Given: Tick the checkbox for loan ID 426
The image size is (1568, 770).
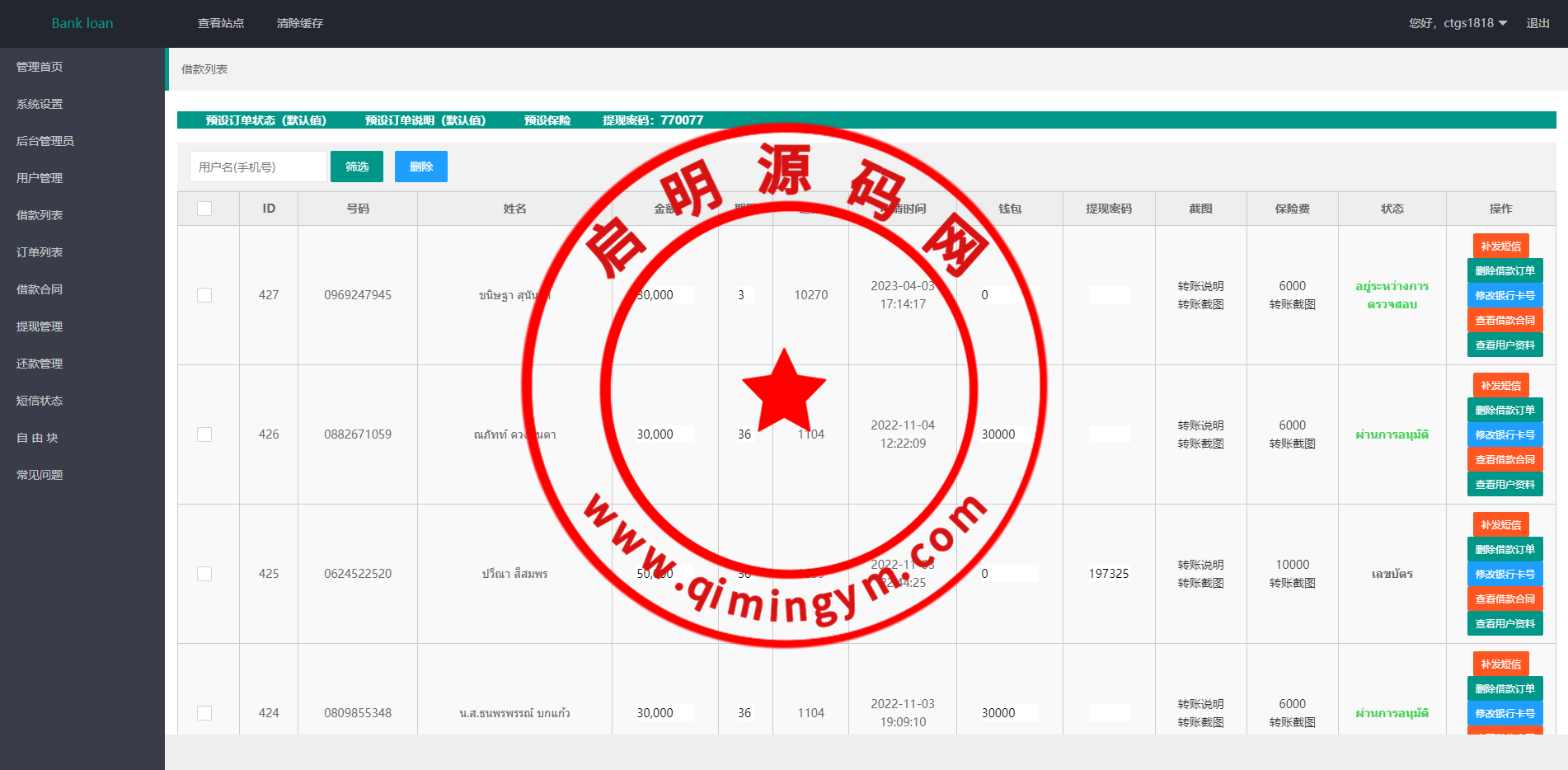Looking at the screenshot, I should click(204, 434).
